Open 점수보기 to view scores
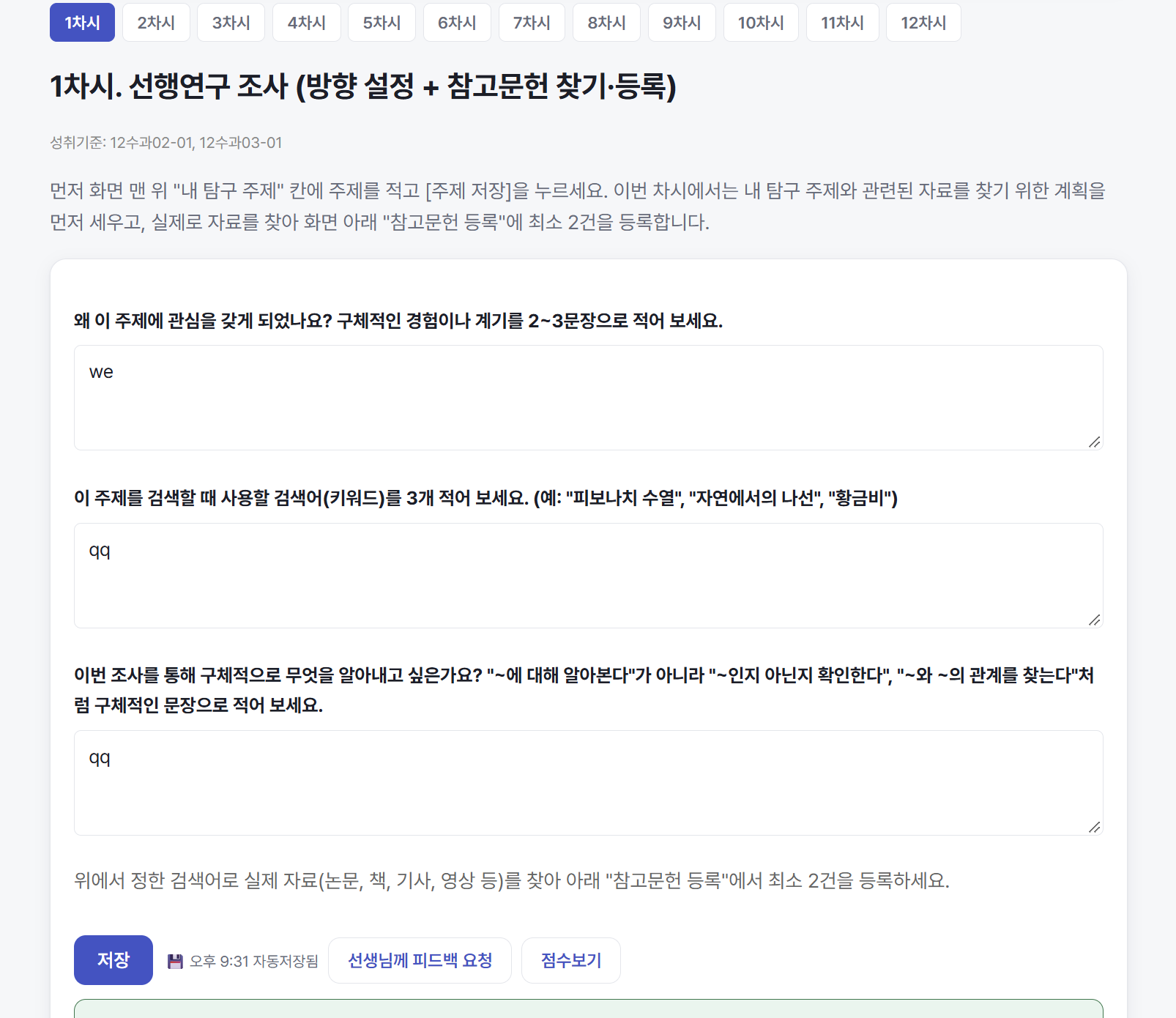Image resolution: width=1176 pixels, height=1018 pixels. (571, 960)
